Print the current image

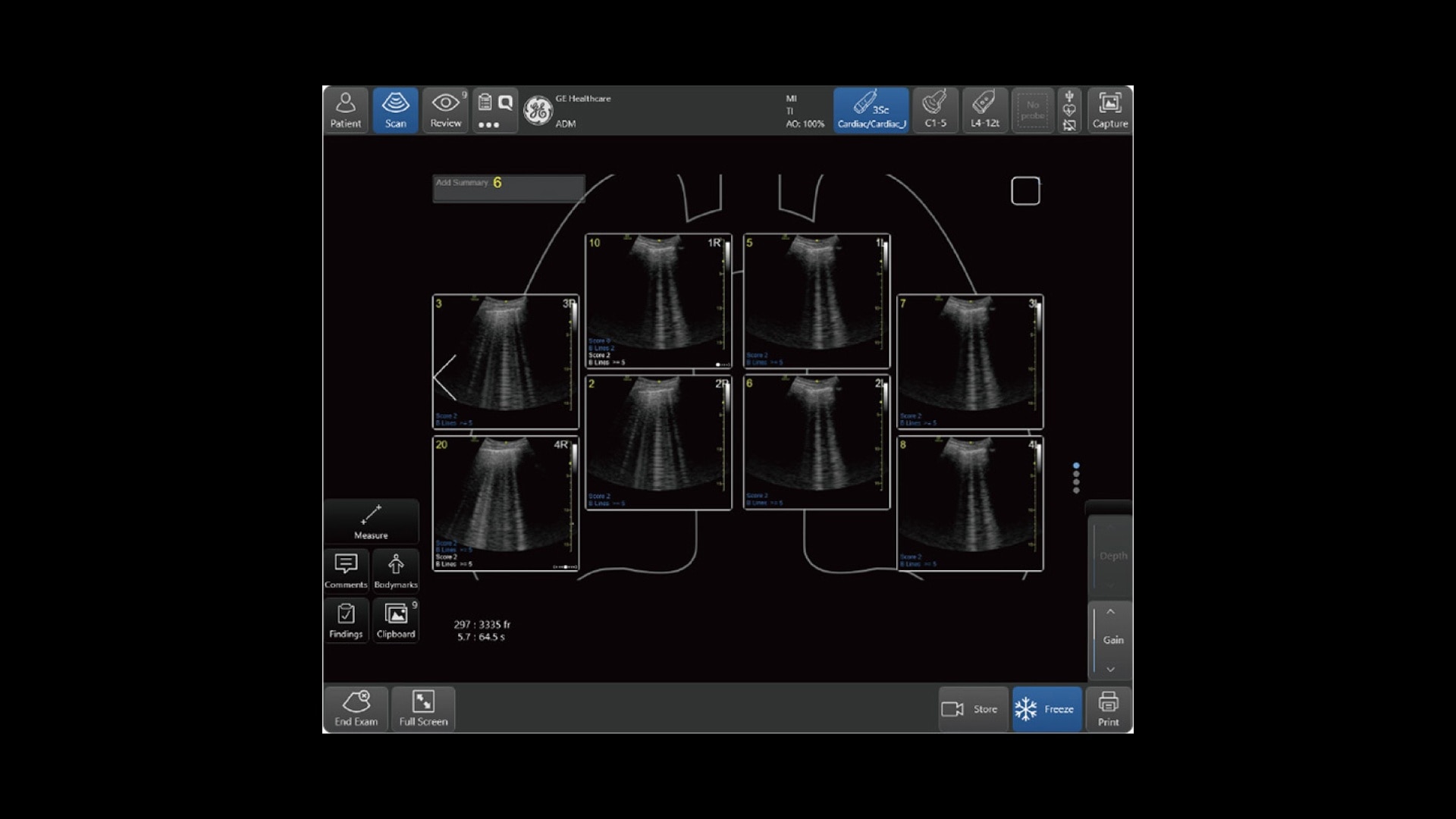click(x=1108, y=709)
